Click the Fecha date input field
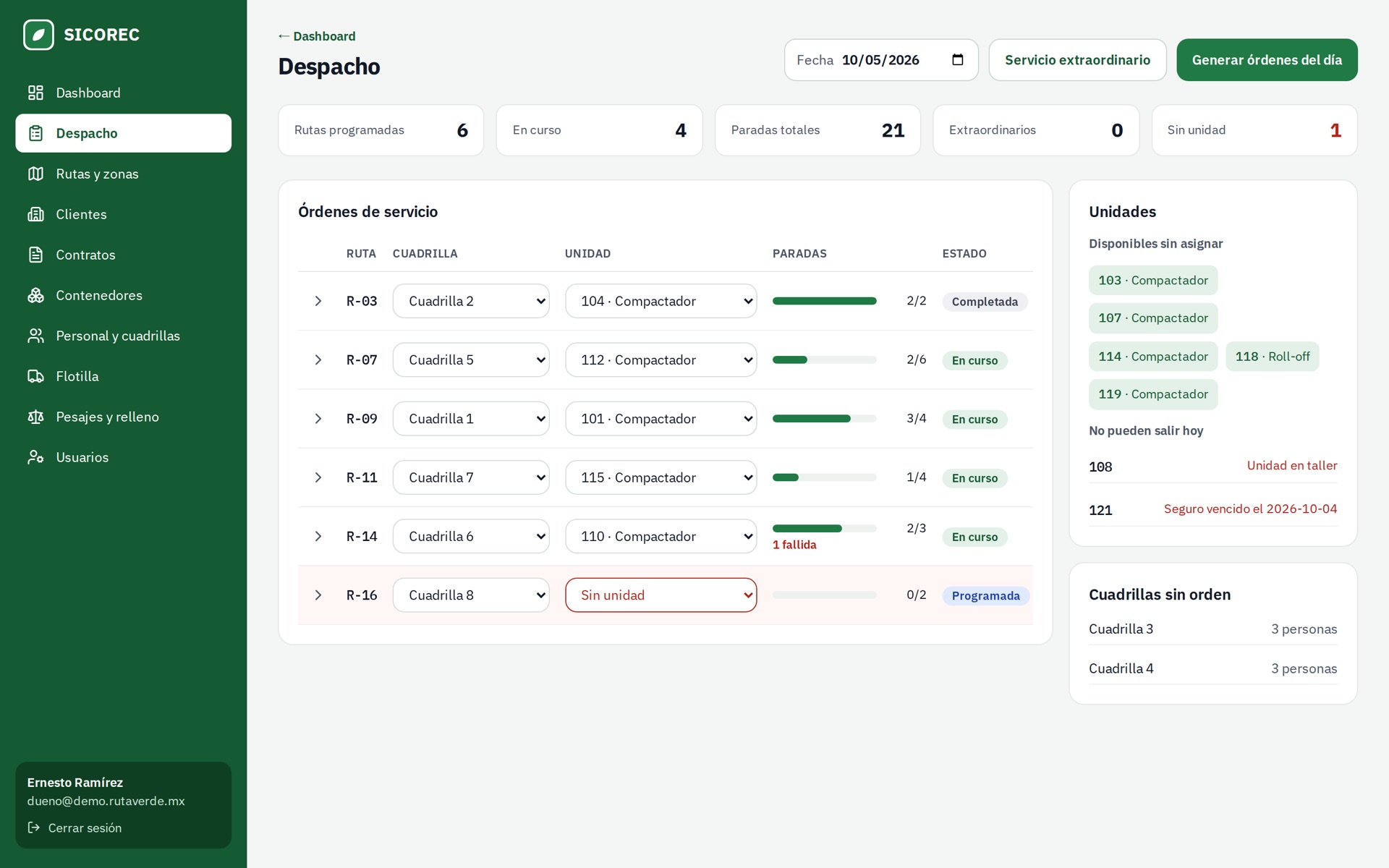 click(x=881, y=60)
